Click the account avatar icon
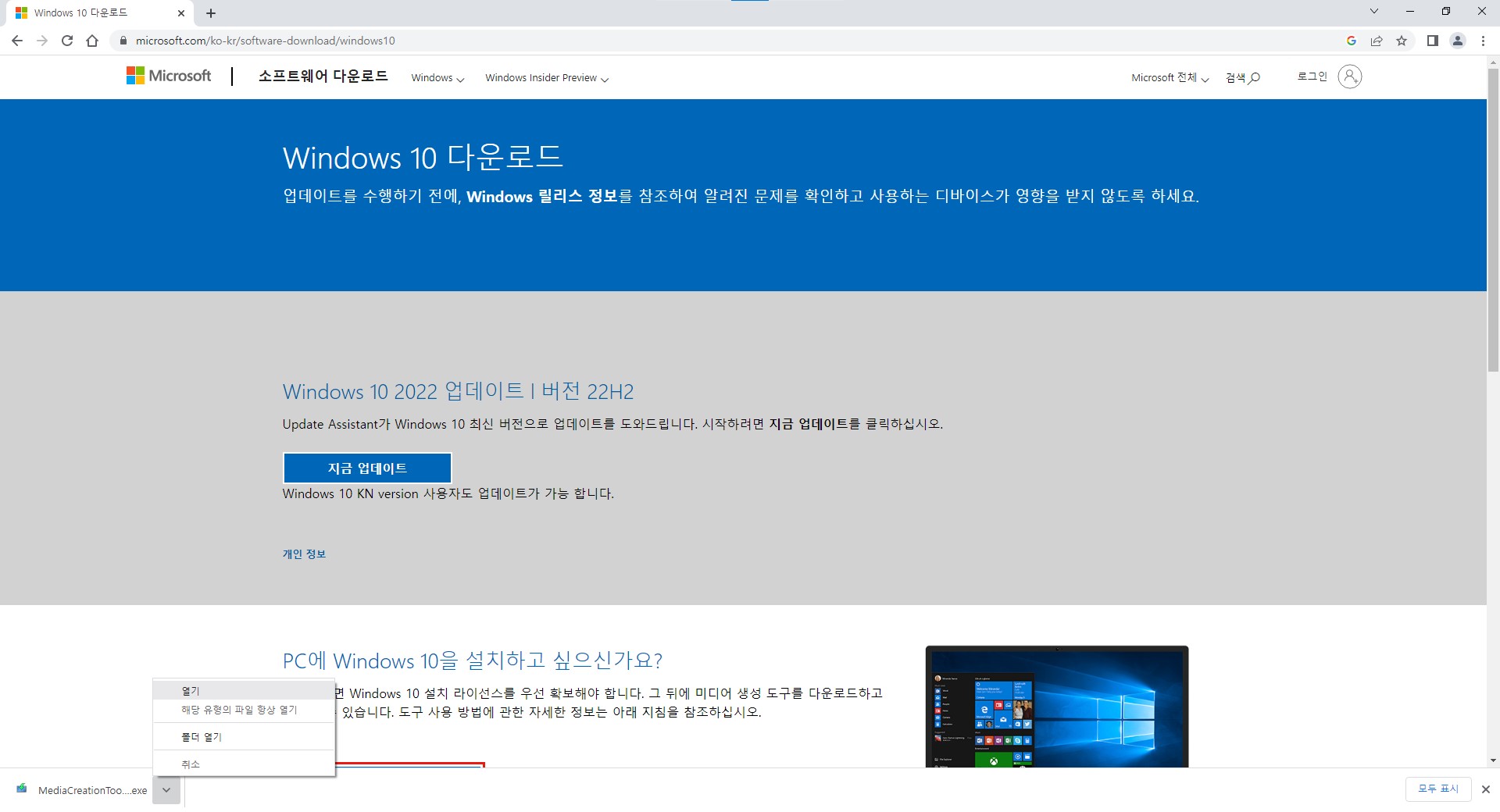The image size is (1500, 812). point(1349,77)
